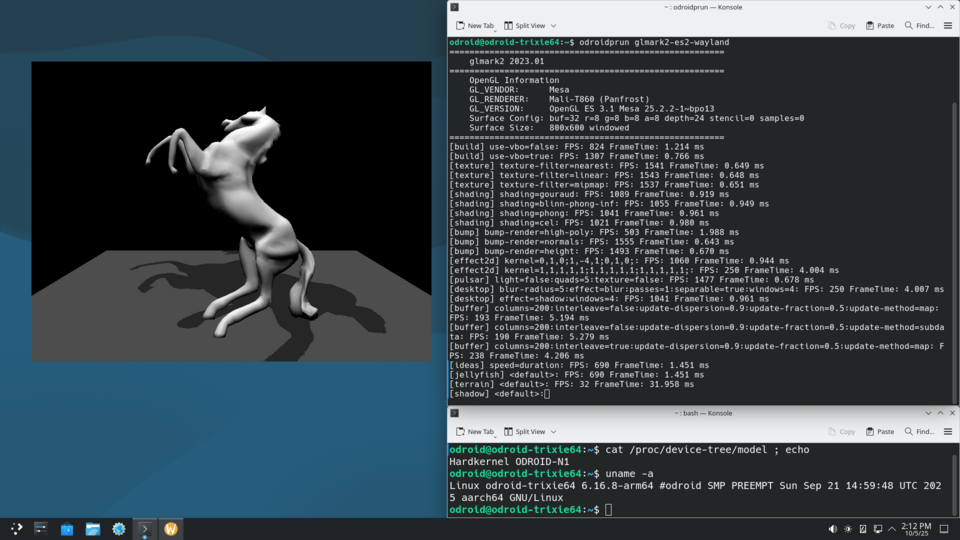Expand Split View dropdown in bash Konsole
This screenshot has width=960, height=540.
pos(553,431)
